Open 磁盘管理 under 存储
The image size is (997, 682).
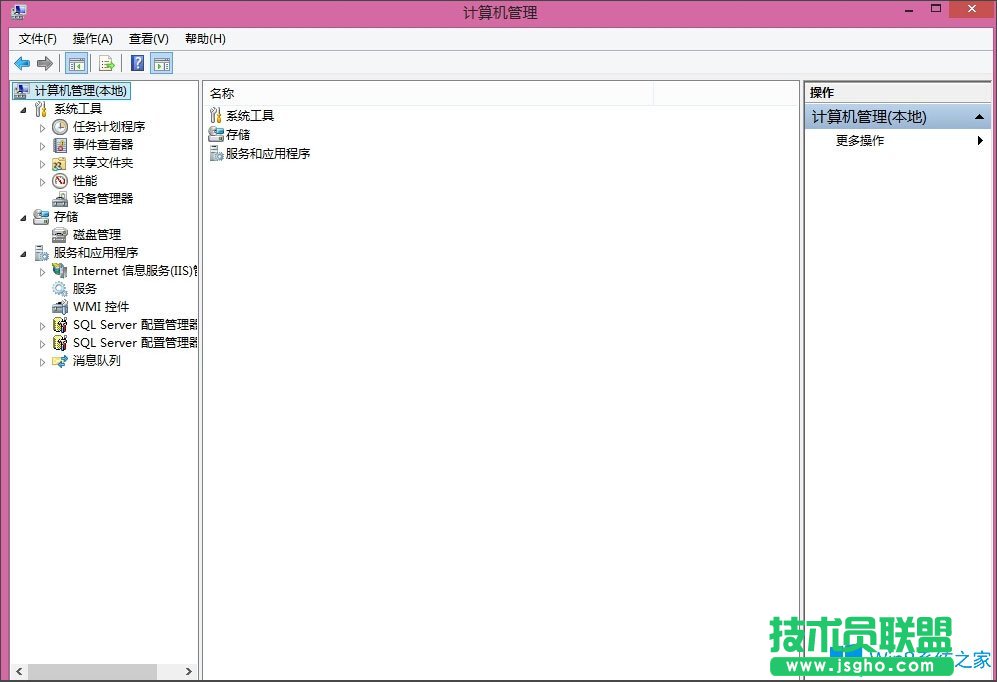coord(59,234)
